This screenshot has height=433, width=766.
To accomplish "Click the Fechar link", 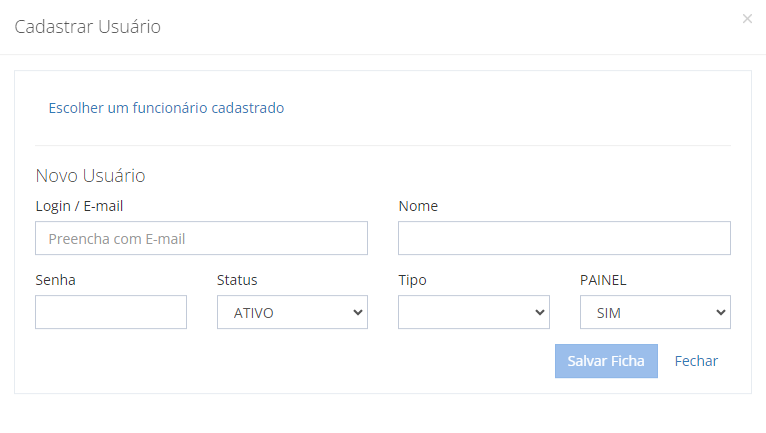I will [696, 361].
